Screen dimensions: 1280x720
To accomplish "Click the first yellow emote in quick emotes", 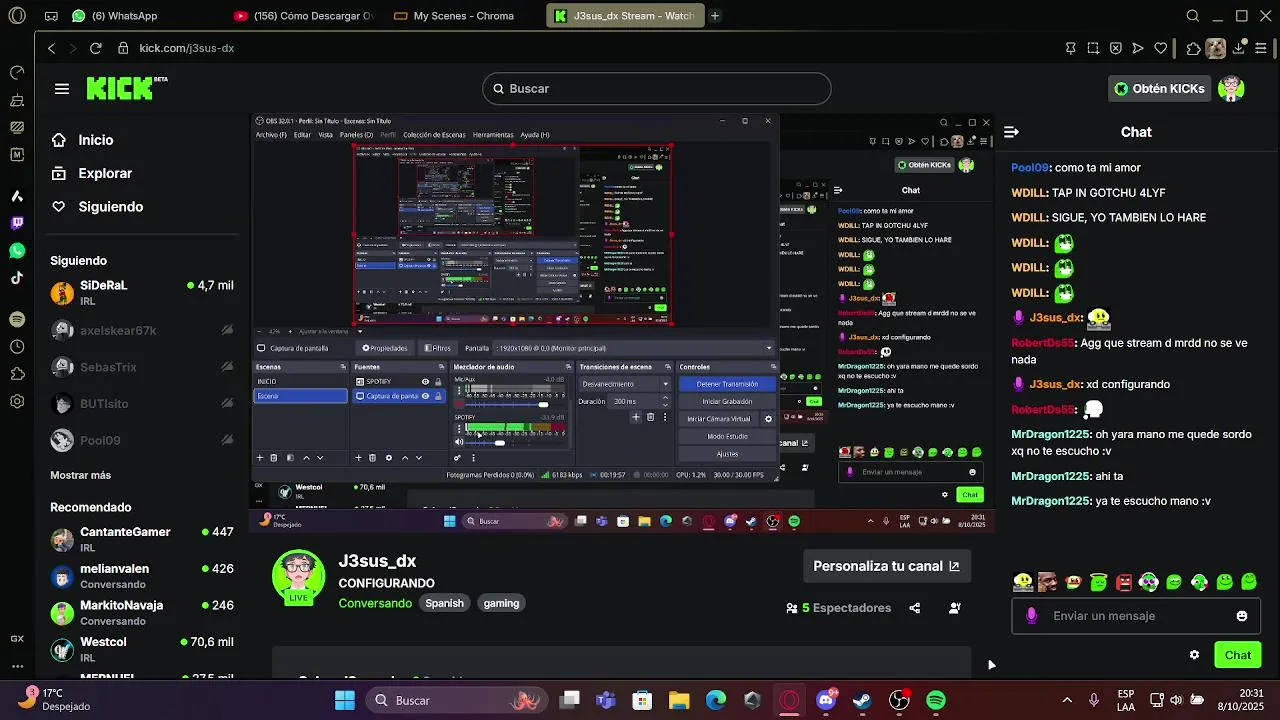I will click(x=1023, y=582).
